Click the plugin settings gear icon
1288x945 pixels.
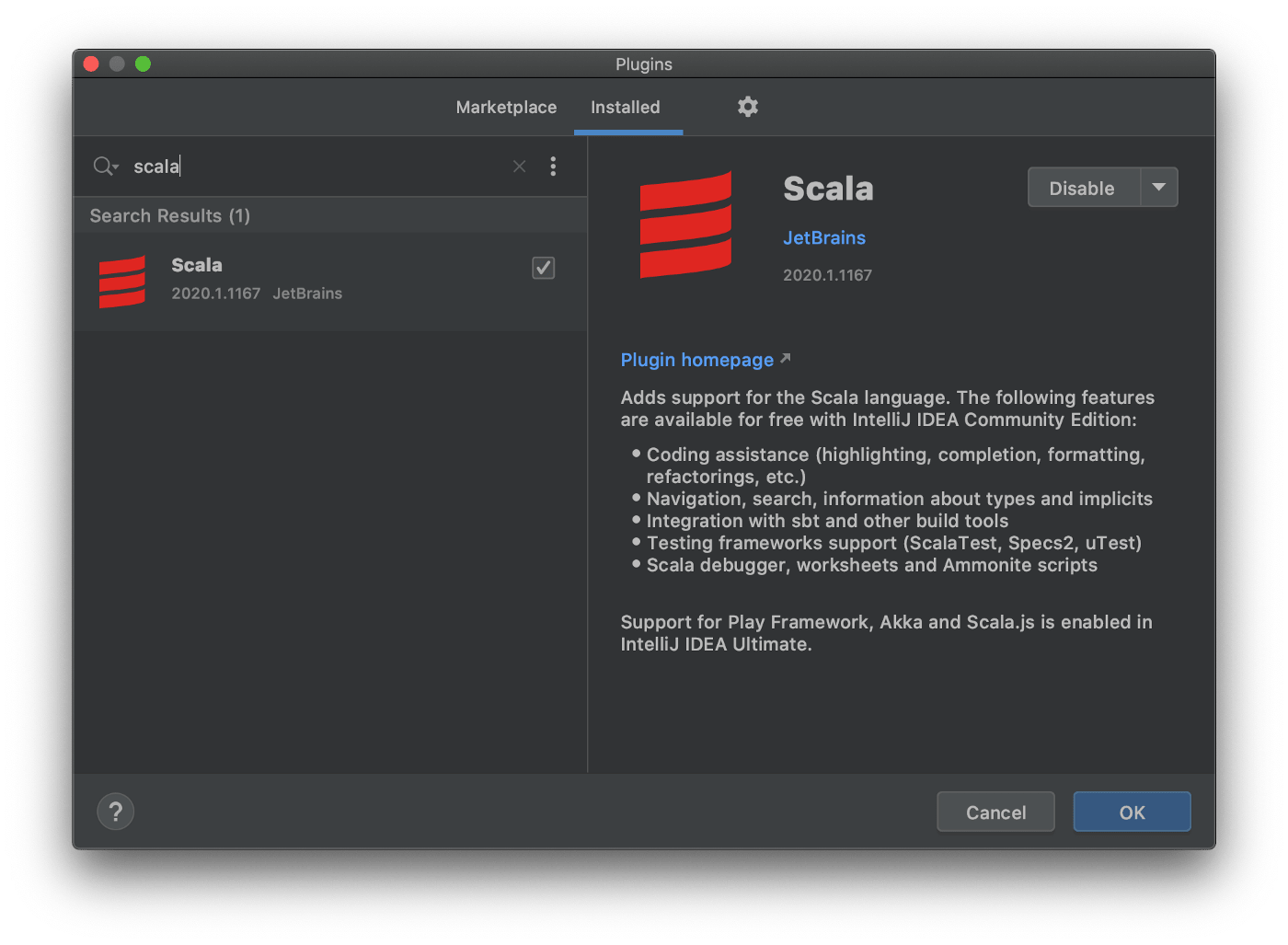click(748, 107)
